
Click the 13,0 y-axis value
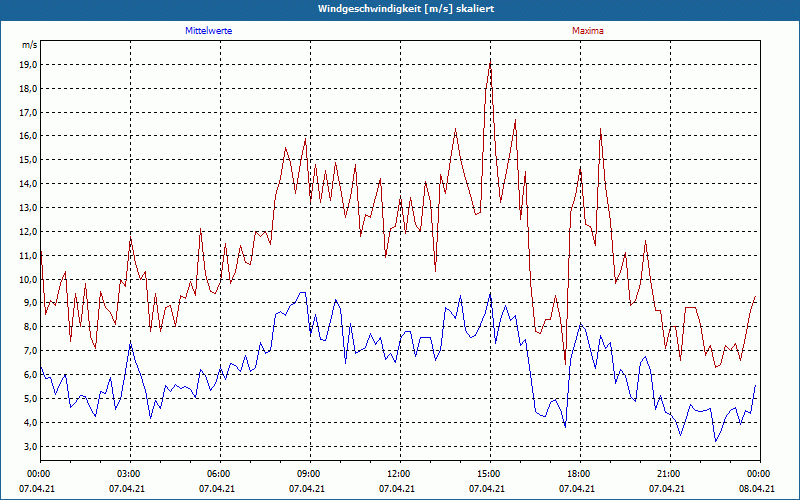(29, 208)
